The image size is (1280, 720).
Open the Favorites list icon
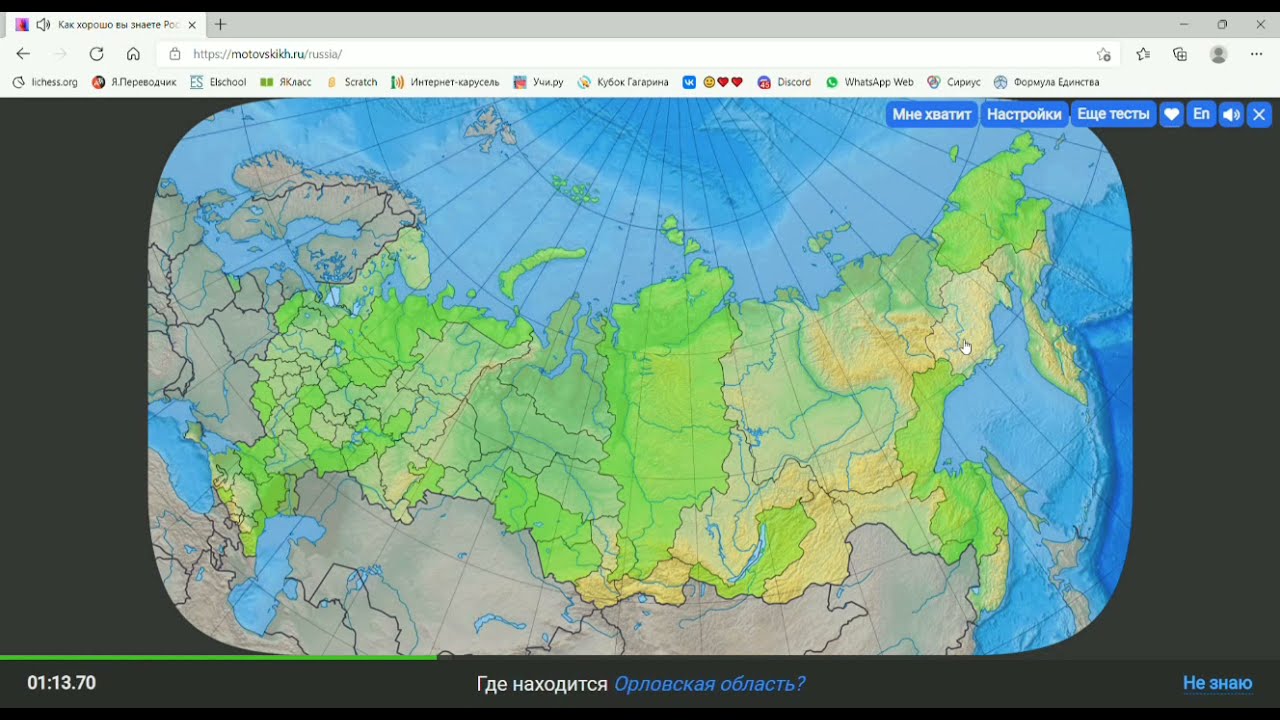1143,54
